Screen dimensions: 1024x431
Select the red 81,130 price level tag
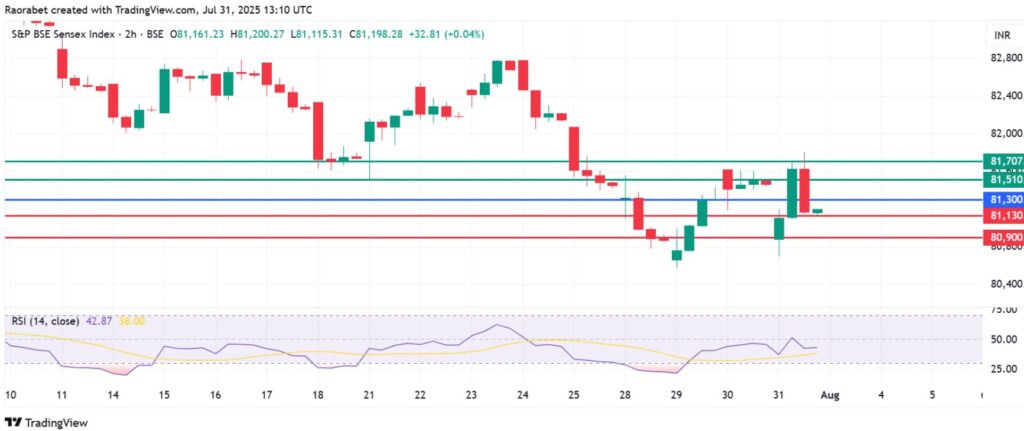pyautogui.click(x=1004, y=216)
